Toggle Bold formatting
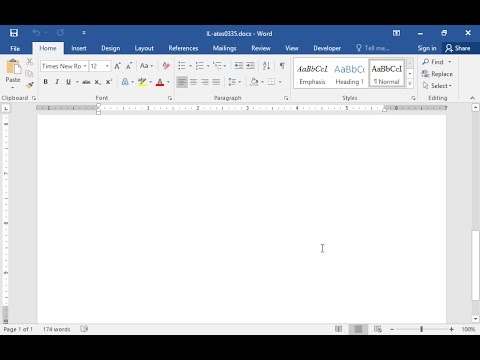Image resolution: width=480 pixels, height=360 pixels. coord(46,82)
